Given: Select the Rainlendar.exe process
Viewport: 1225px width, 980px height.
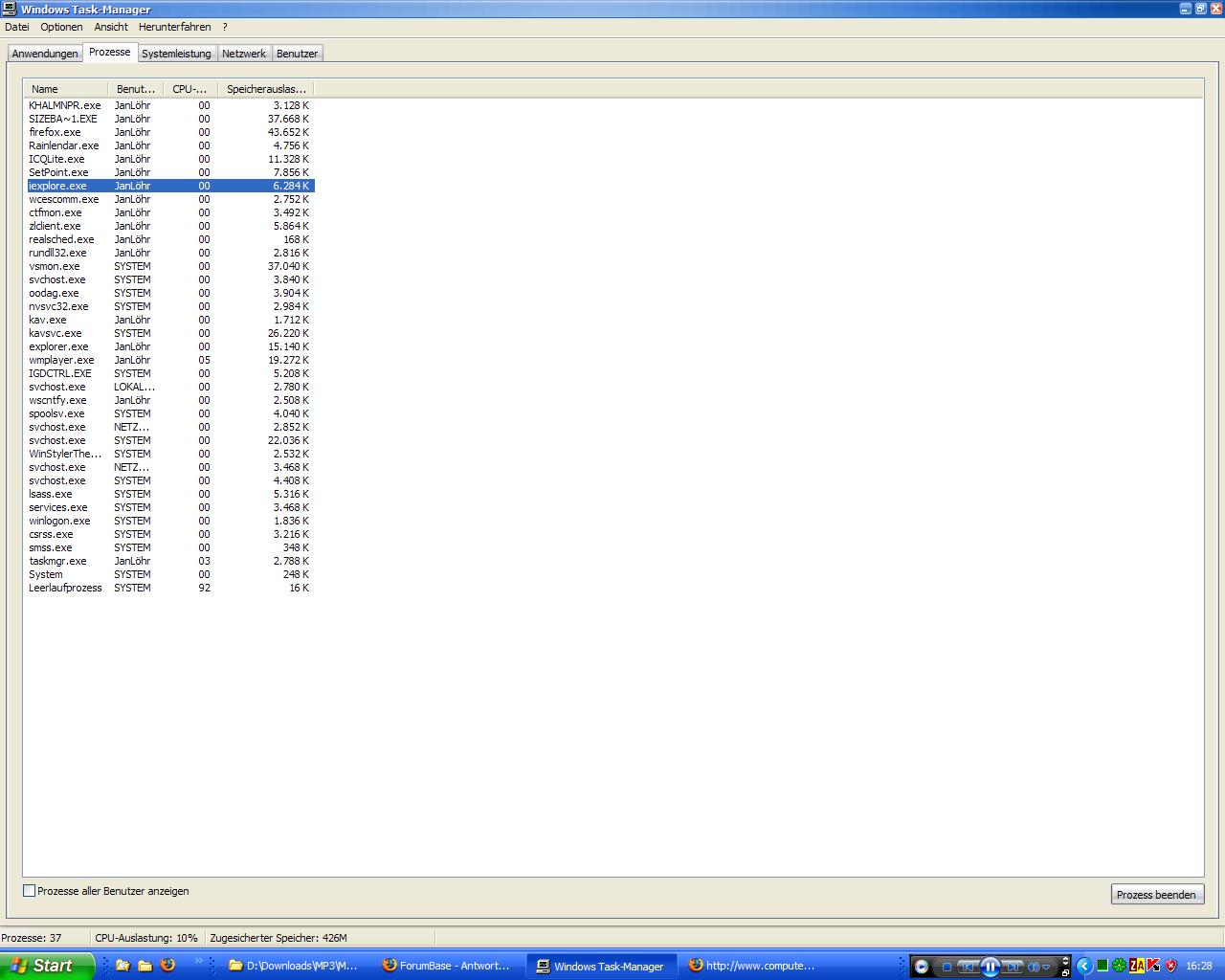Looking at the screenshot, I should coord(170,145).
